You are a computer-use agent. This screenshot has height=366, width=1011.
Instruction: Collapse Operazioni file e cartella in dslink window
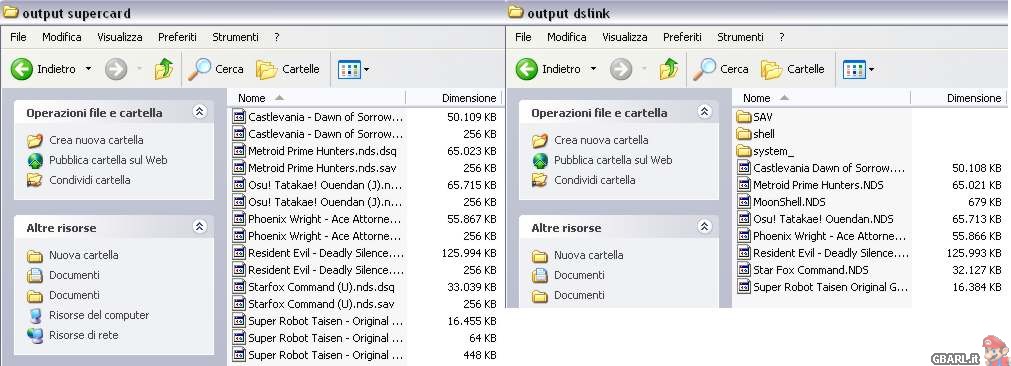(x=704, y=112)
